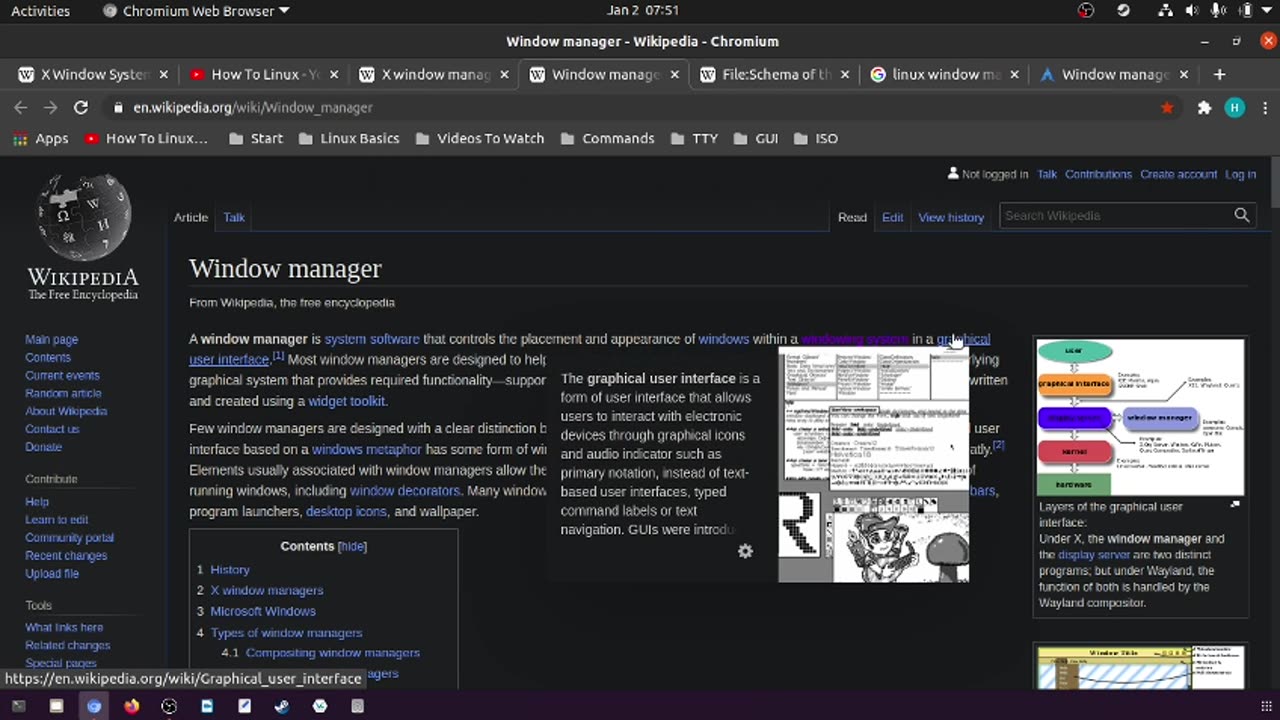1280x720 pixels.
Task: Click the Steam tray icon
Action: pos(1123,11)
